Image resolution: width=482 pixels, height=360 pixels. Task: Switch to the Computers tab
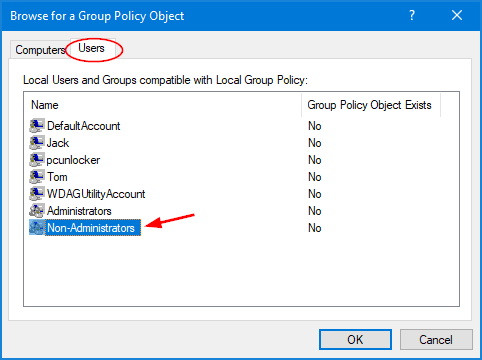click(x=40, y=50)
